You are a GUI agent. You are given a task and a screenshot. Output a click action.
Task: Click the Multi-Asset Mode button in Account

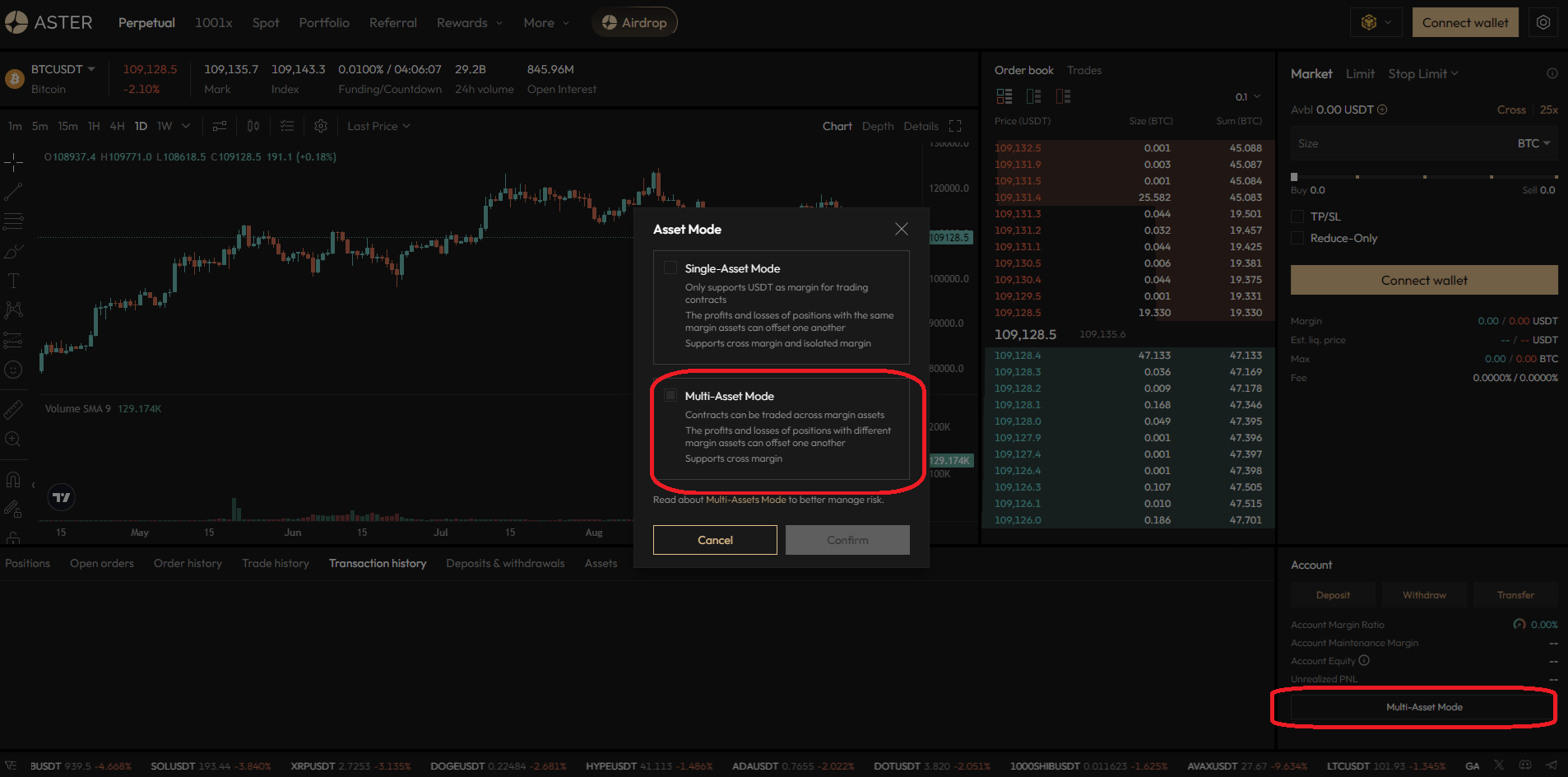1423,707
